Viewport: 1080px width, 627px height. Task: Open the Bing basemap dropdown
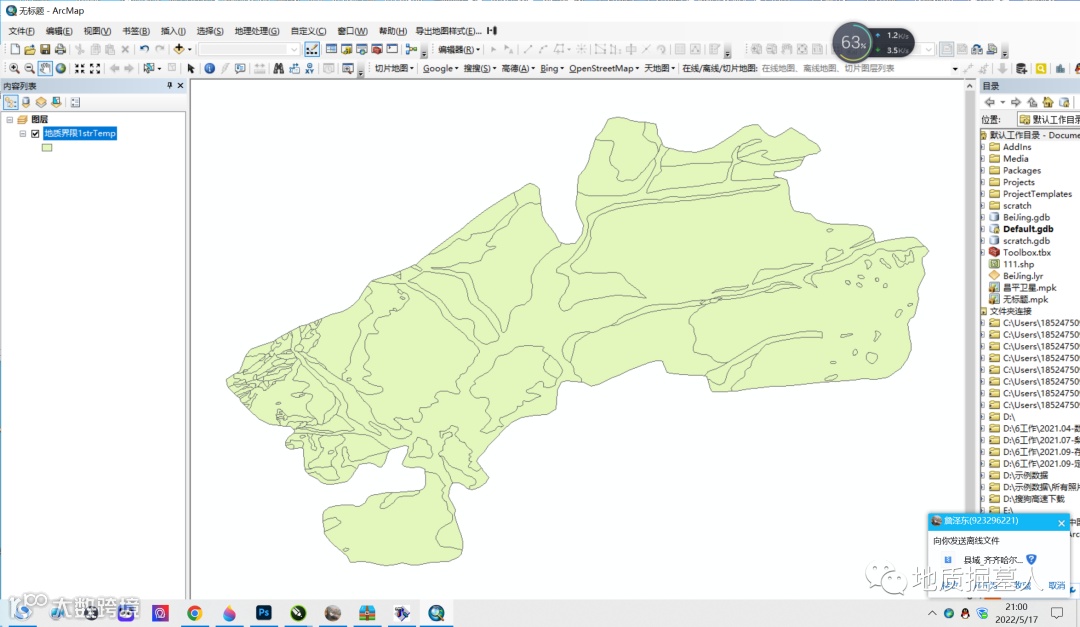tap(552, 68)
